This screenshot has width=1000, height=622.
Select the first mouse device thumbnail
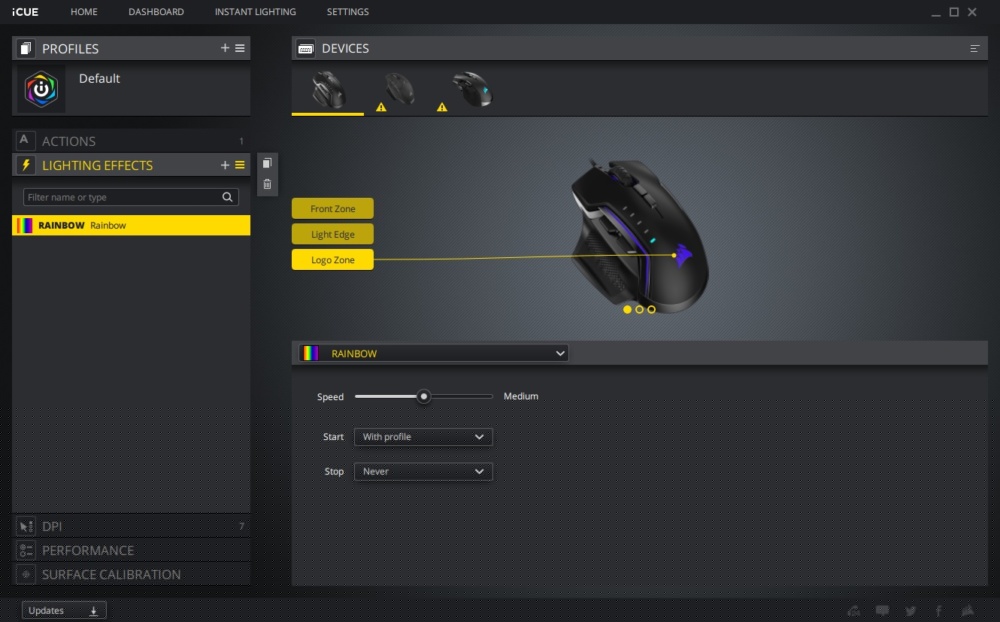328,90
